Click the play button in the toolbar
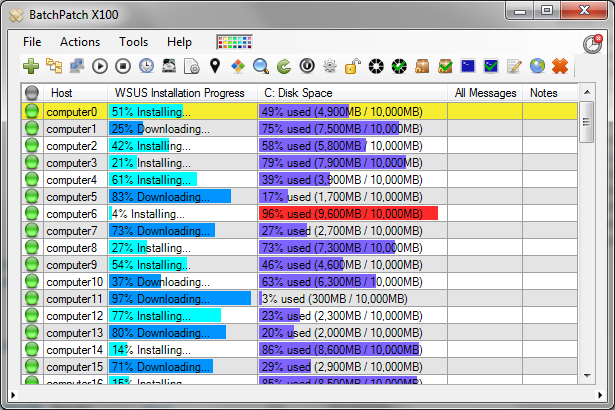This screenshot has height=410, width=615. (100, 66)
